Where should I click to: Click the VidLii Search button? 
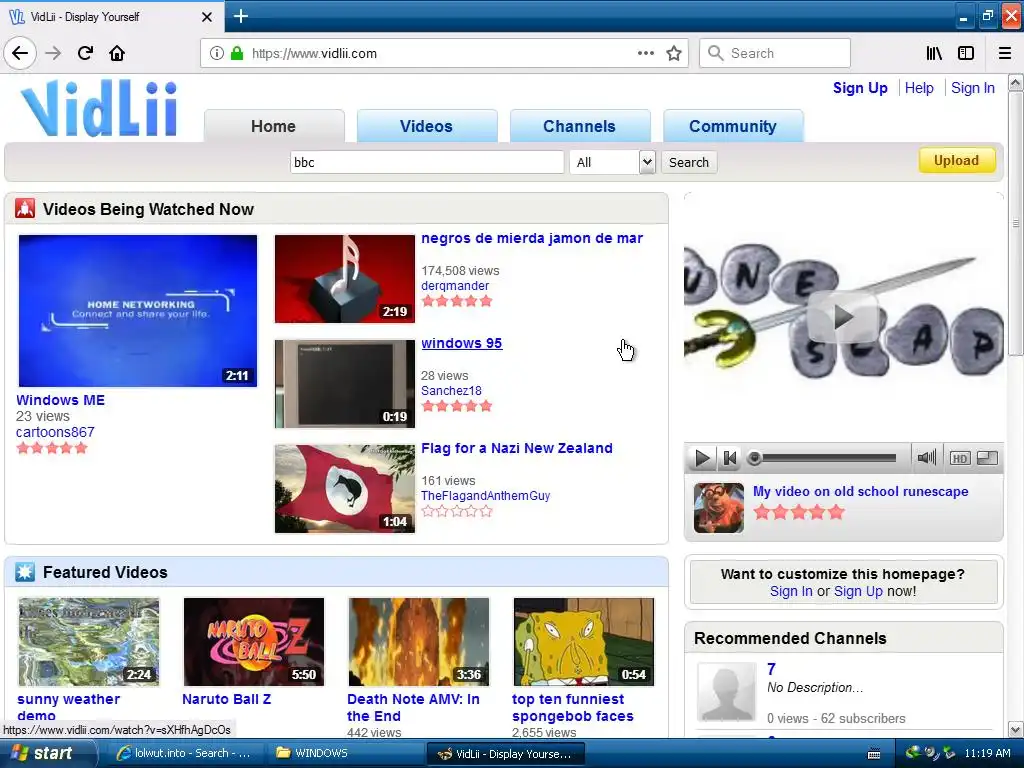(689, 162)
